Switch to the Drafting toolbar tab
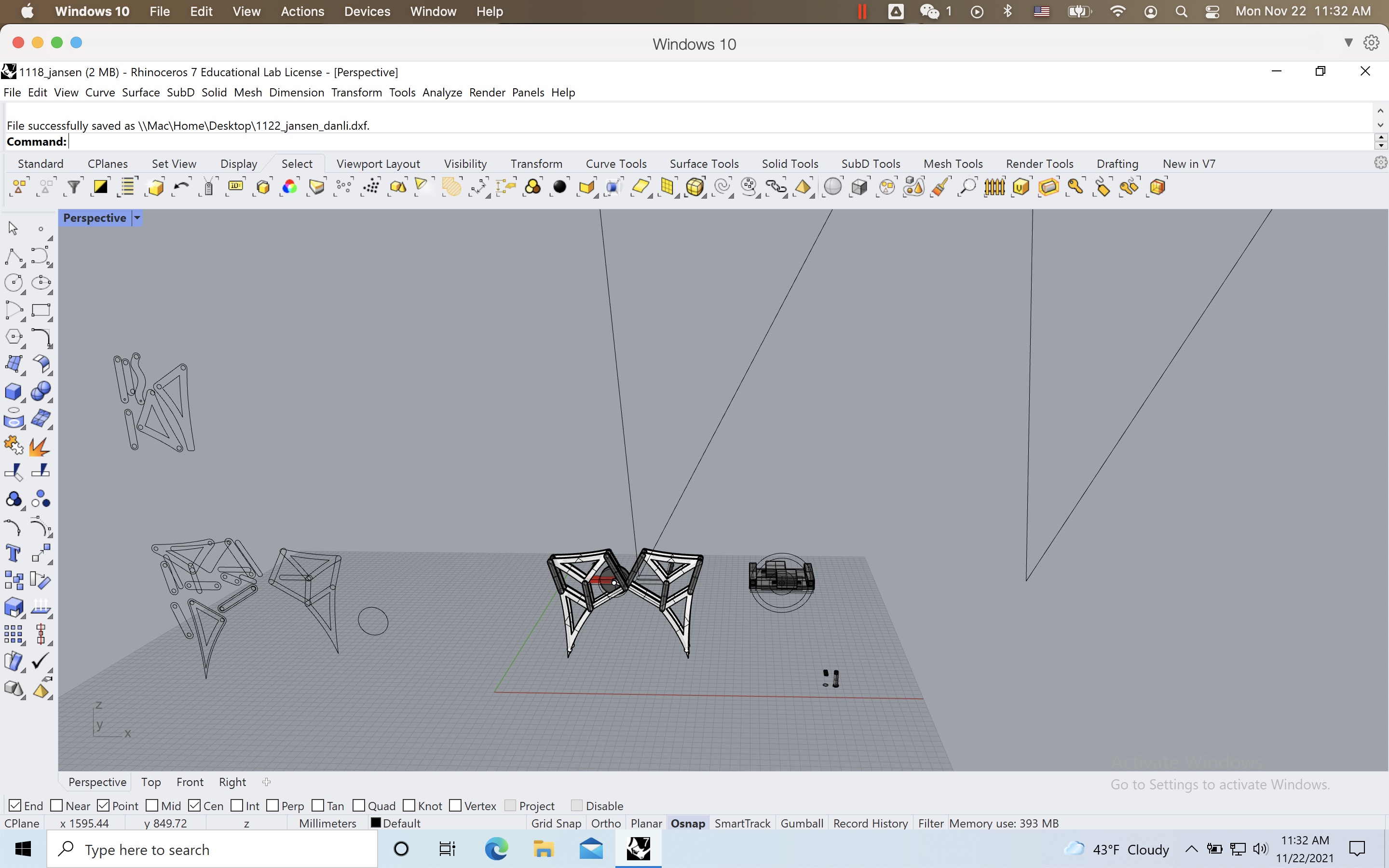1389x868 pixels. click(1117, 163)
